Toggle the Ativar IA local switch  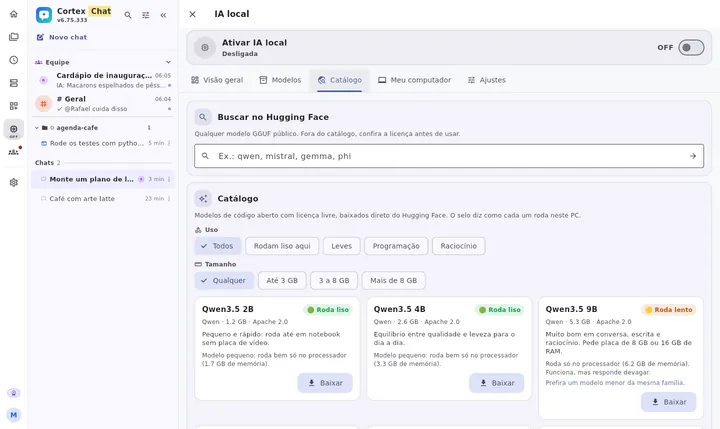(691, 47)
